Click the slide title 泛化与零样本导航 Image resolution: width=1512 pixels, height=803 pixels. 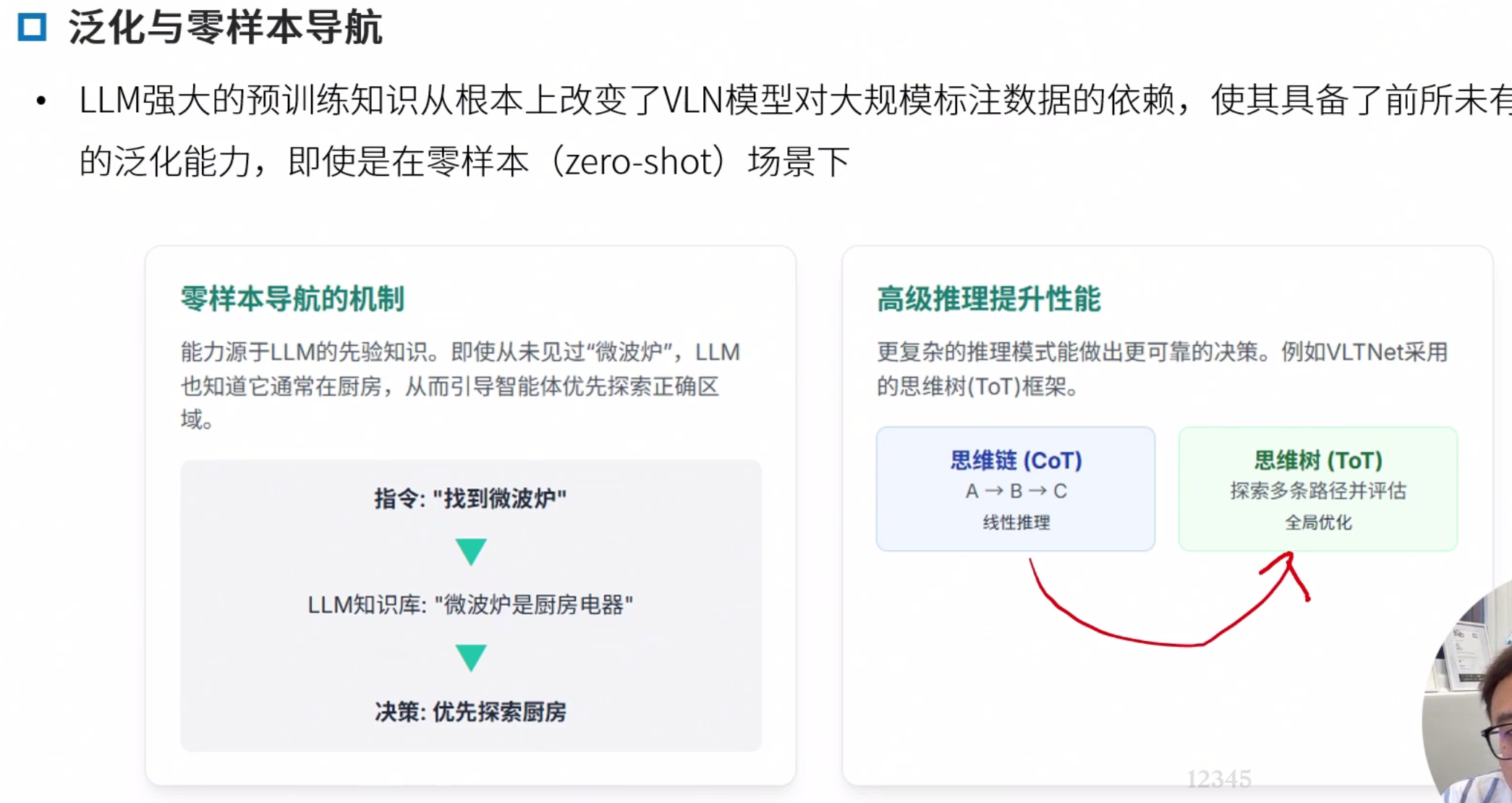225,28
